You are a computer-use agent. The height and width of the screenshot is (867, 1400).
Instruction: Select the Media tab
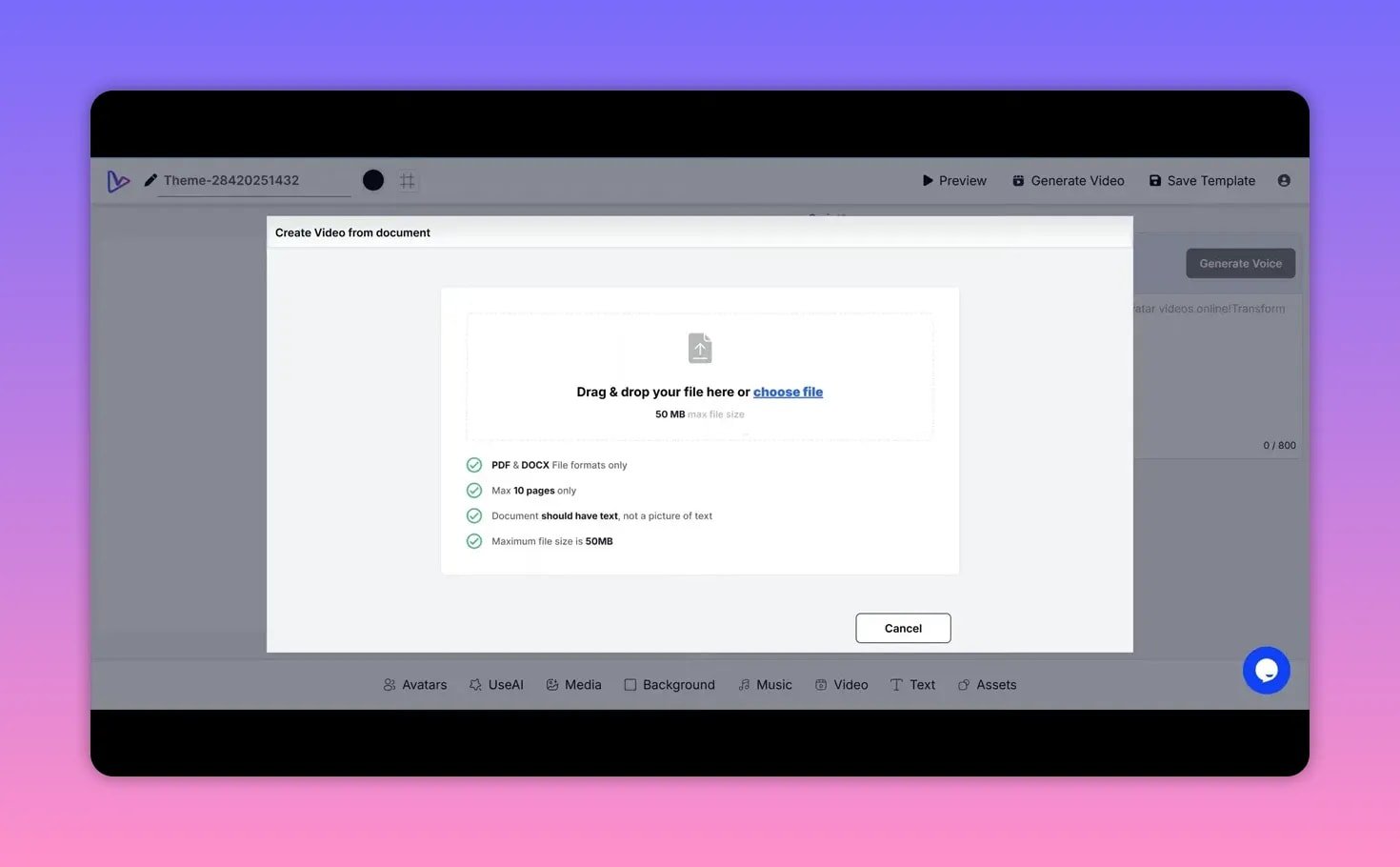573,685
